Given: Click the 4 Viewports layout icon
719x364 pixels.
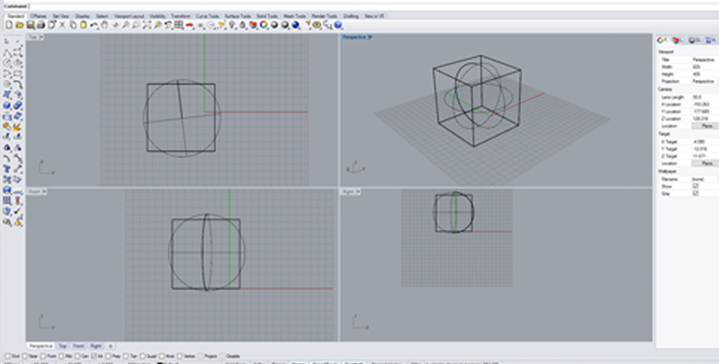Looking at the screenshot, I should [x=179, y=25].
